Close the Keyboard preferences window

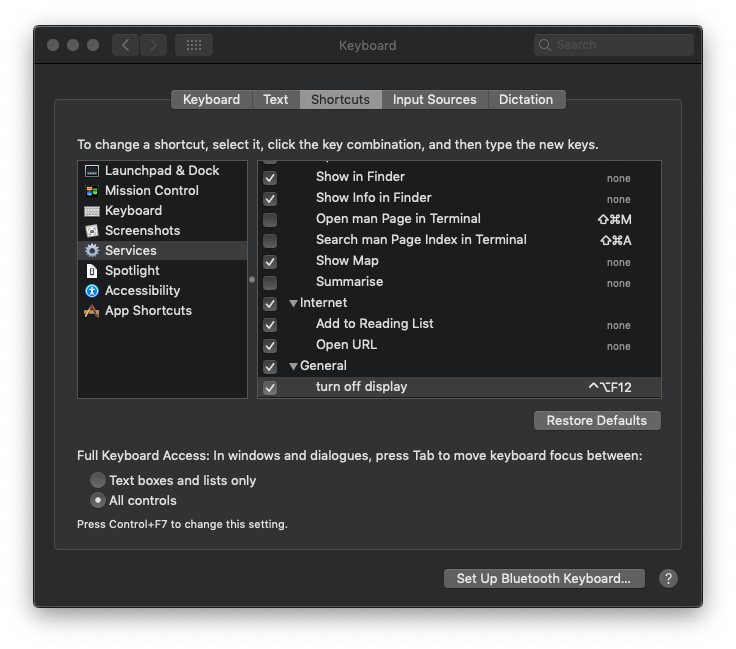(53, 45)
